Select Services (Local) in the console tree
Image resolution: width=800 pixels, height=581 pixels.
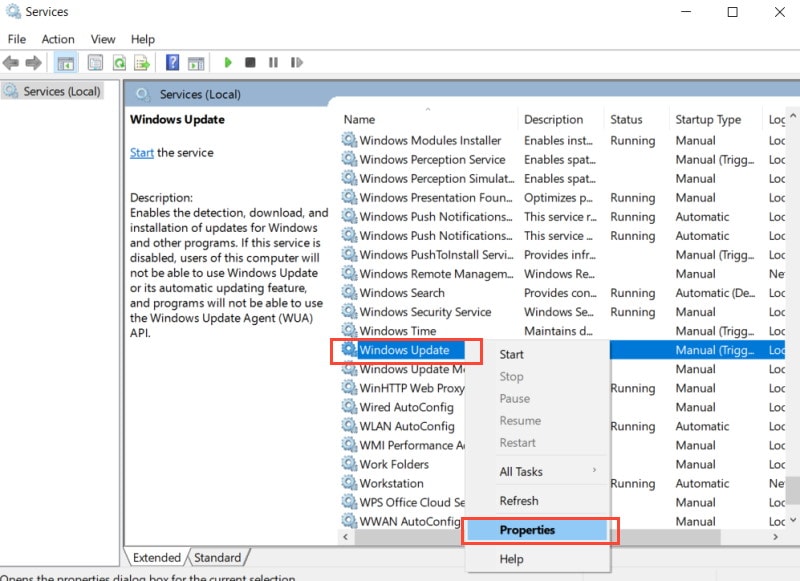tap(53, 91)
